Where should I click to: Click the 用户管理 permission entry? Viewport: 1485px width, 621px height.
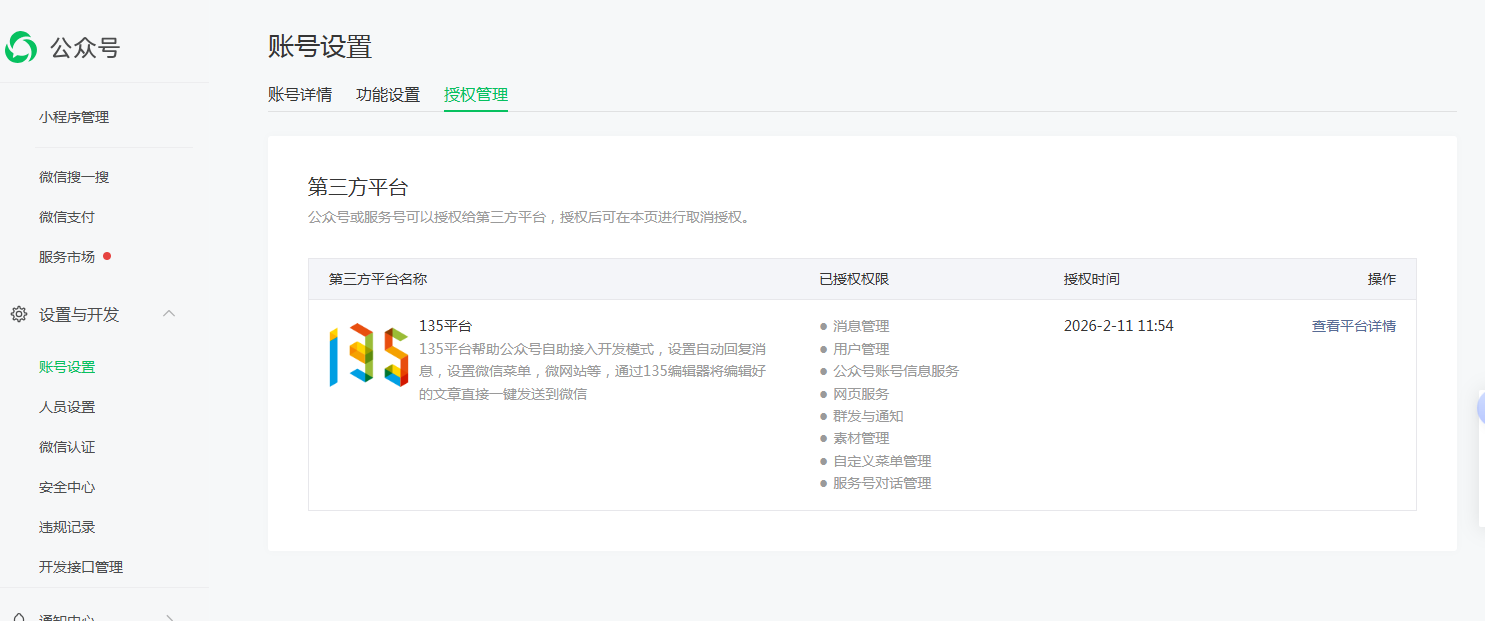pyautogui.click(x=861, y=349)
